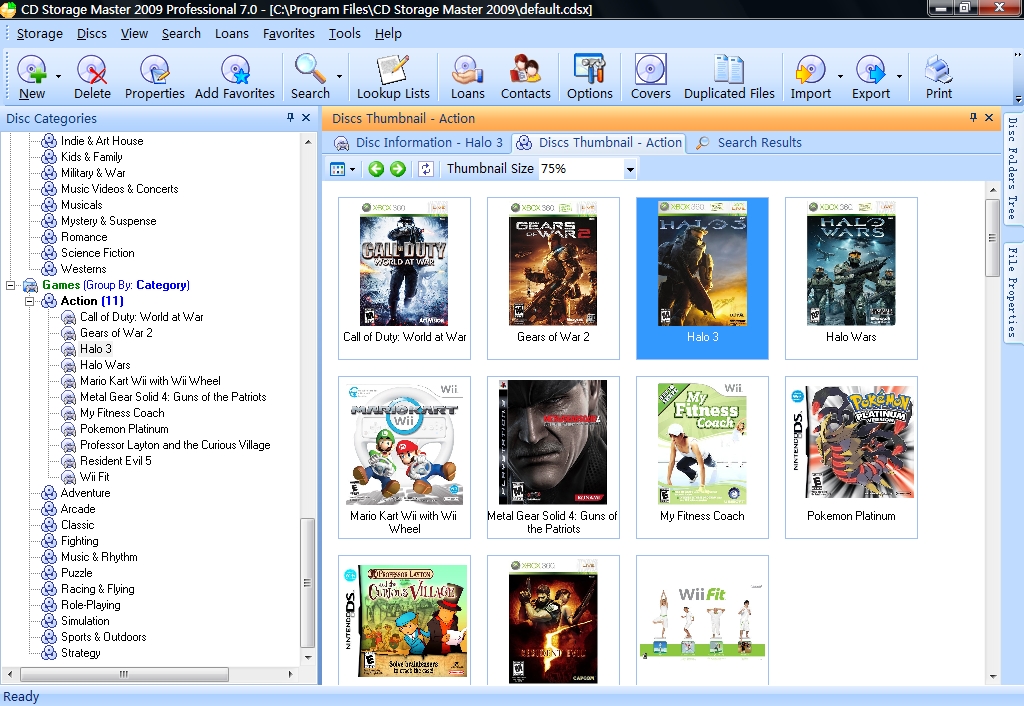This screenshot has width=1024, height=706.
Task: Select the Call of Duty: World at War thumbnail
Action: click(x=404, y=278)
